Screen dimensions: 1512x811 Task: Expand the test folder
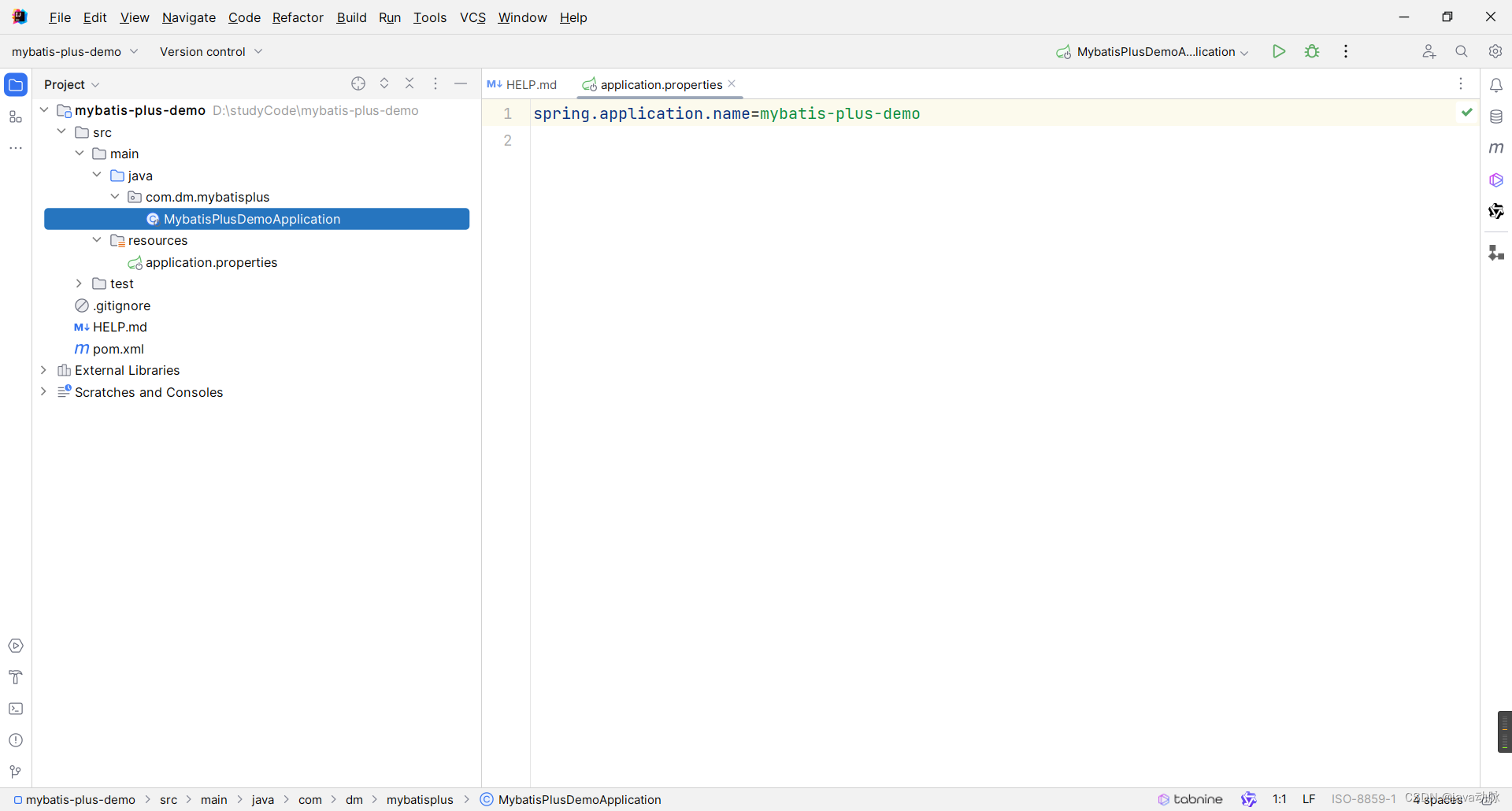point(79,283)
